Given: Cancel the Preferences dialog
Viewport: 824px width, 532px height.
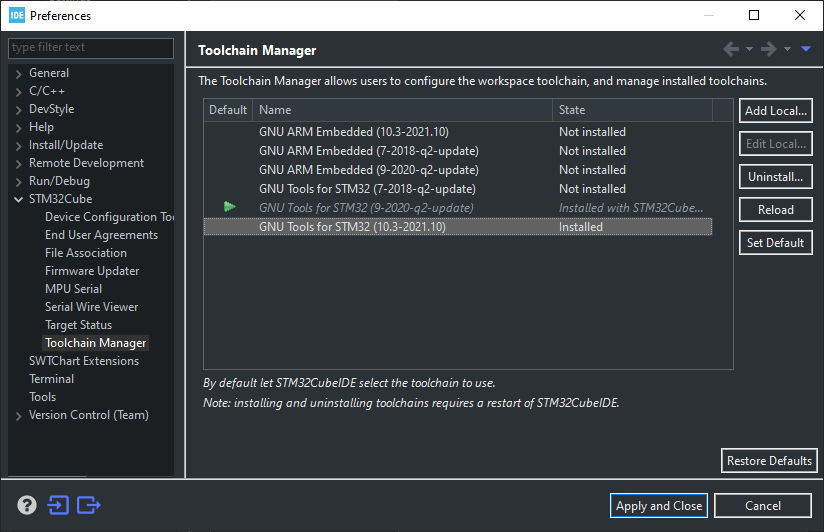Looking at the screenshot, I should tap(763, 506).
